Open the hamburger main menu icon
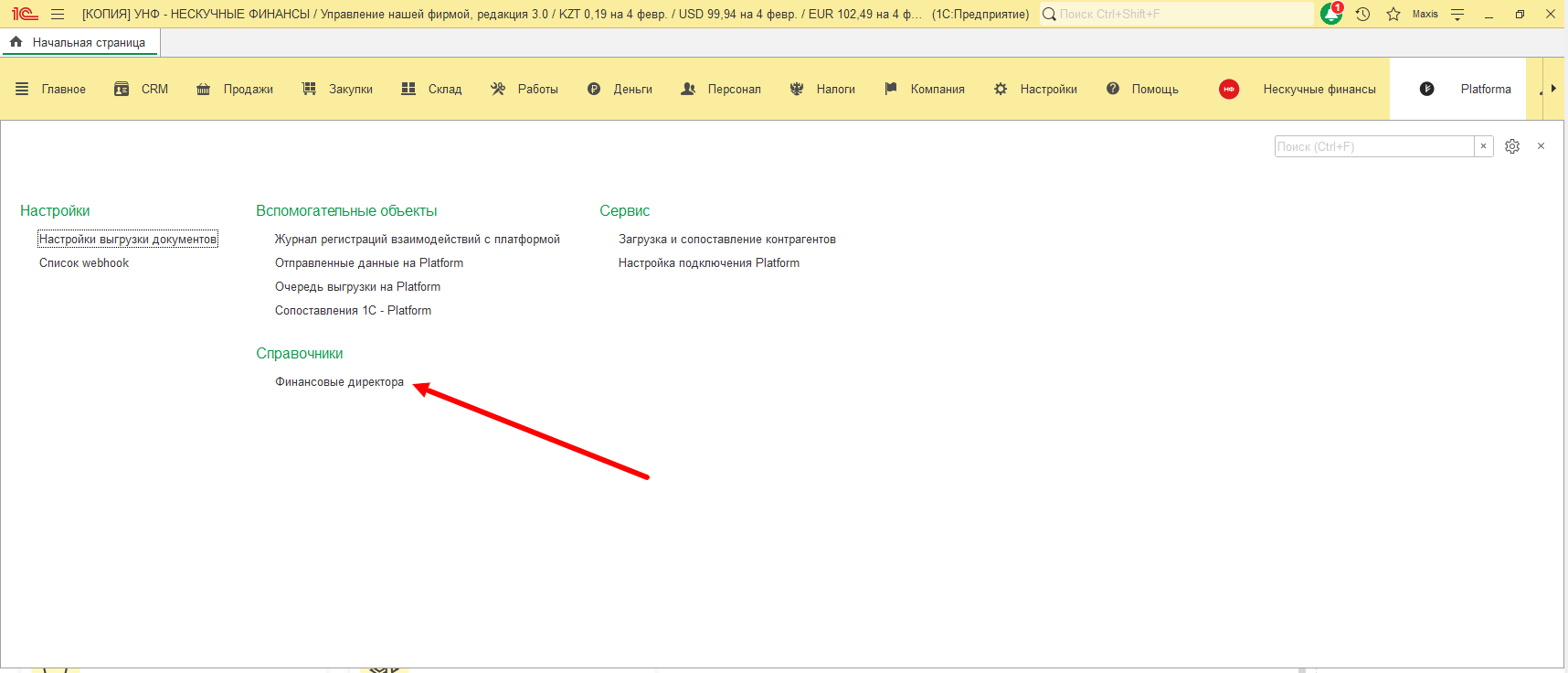This screenshot has height=673, width=1568. (58, 15)
